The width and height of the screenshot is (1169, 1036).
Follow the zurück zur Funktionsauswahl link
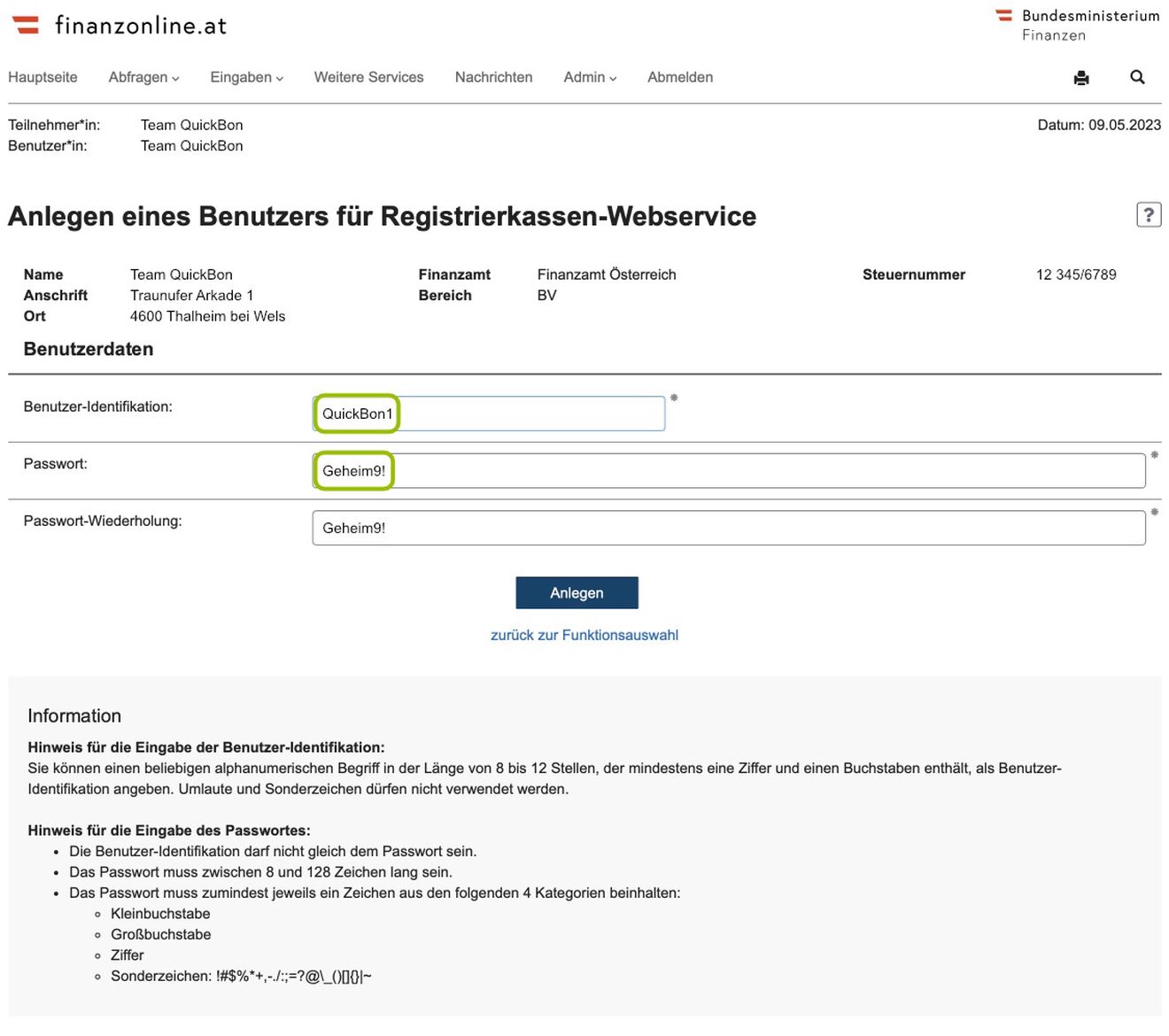584,635
